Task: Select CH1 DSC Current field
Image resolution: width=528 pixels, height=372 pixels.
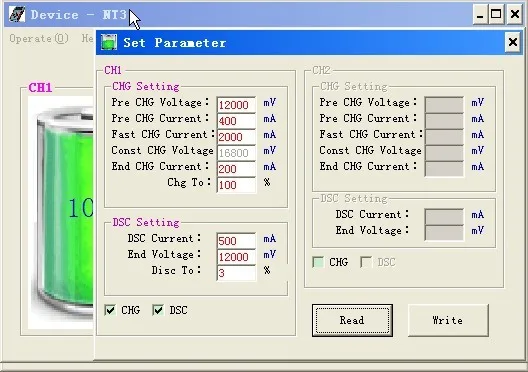Action: tap(236, 241)
